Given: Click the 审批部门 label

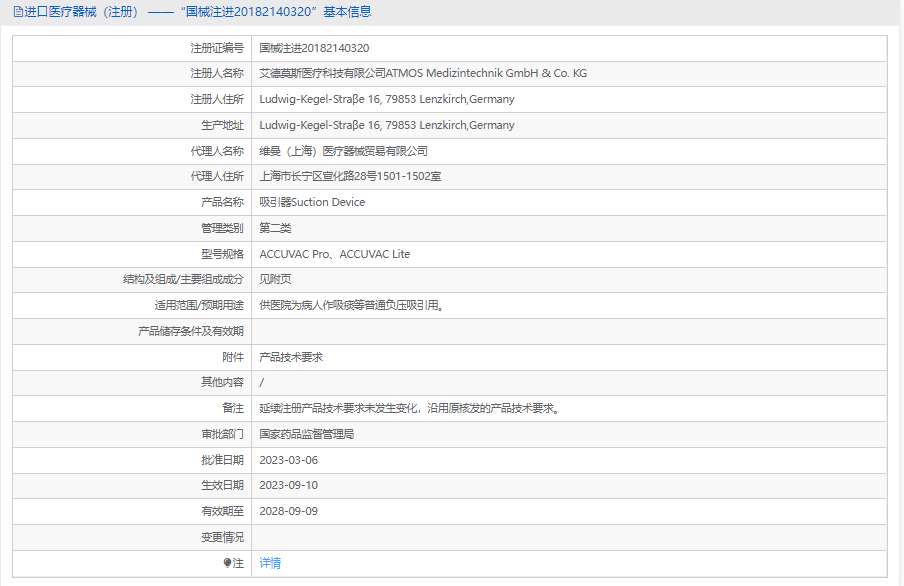Looking at the screenshot, I should pyautogui.click(x=222, y=434).
